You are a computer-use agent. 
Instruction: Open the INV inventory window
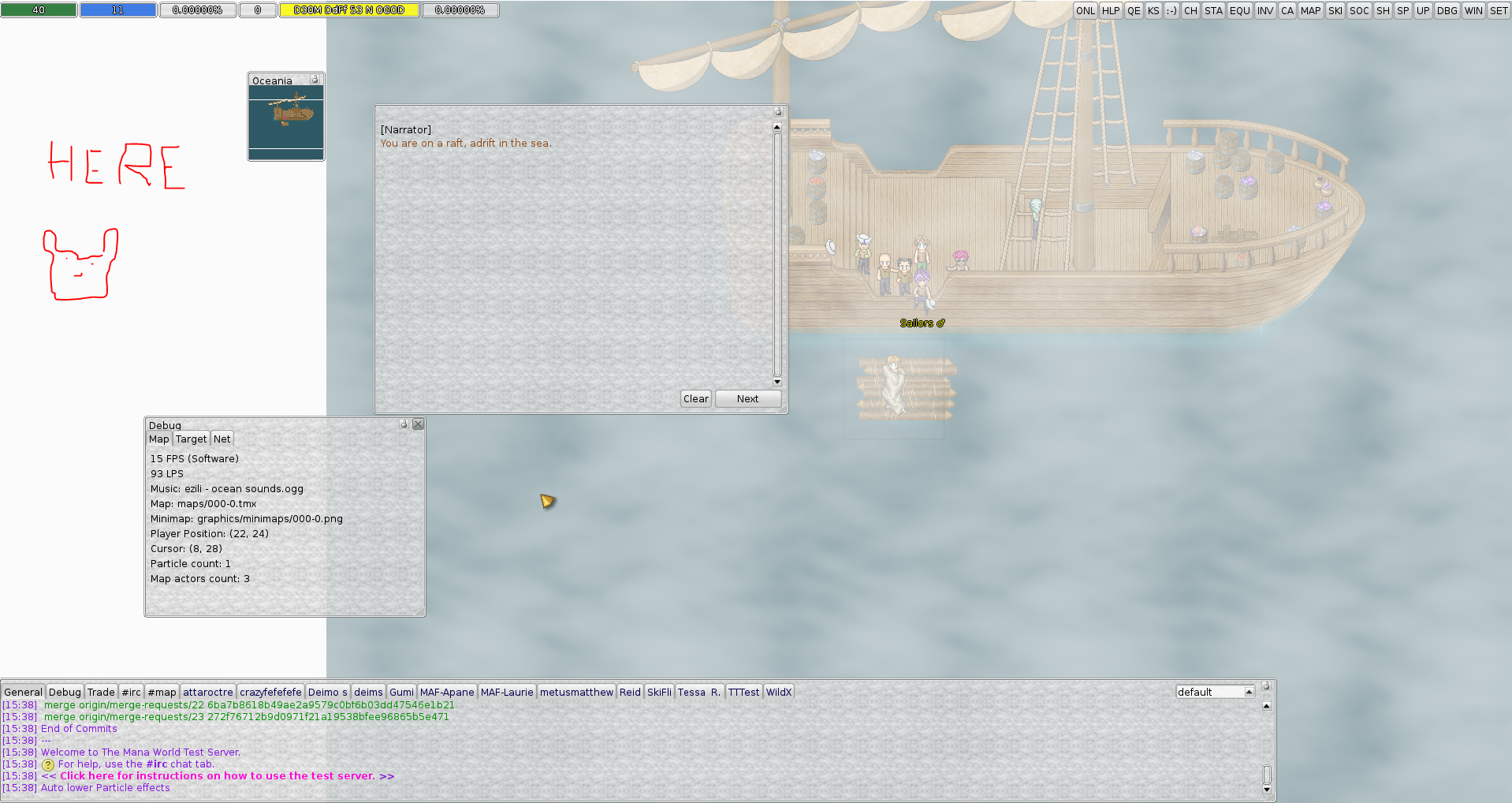tap(1265, 10)
